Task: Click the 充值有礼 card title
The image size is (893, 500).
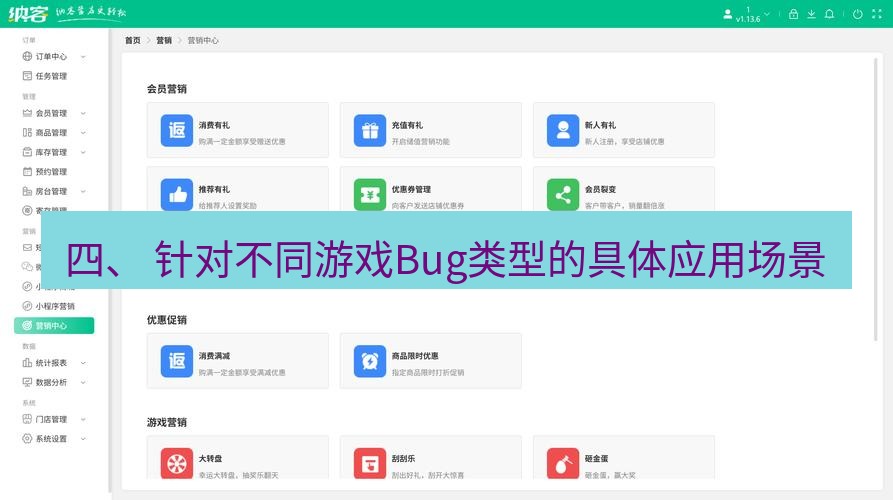Action: [x=407, y=125]
